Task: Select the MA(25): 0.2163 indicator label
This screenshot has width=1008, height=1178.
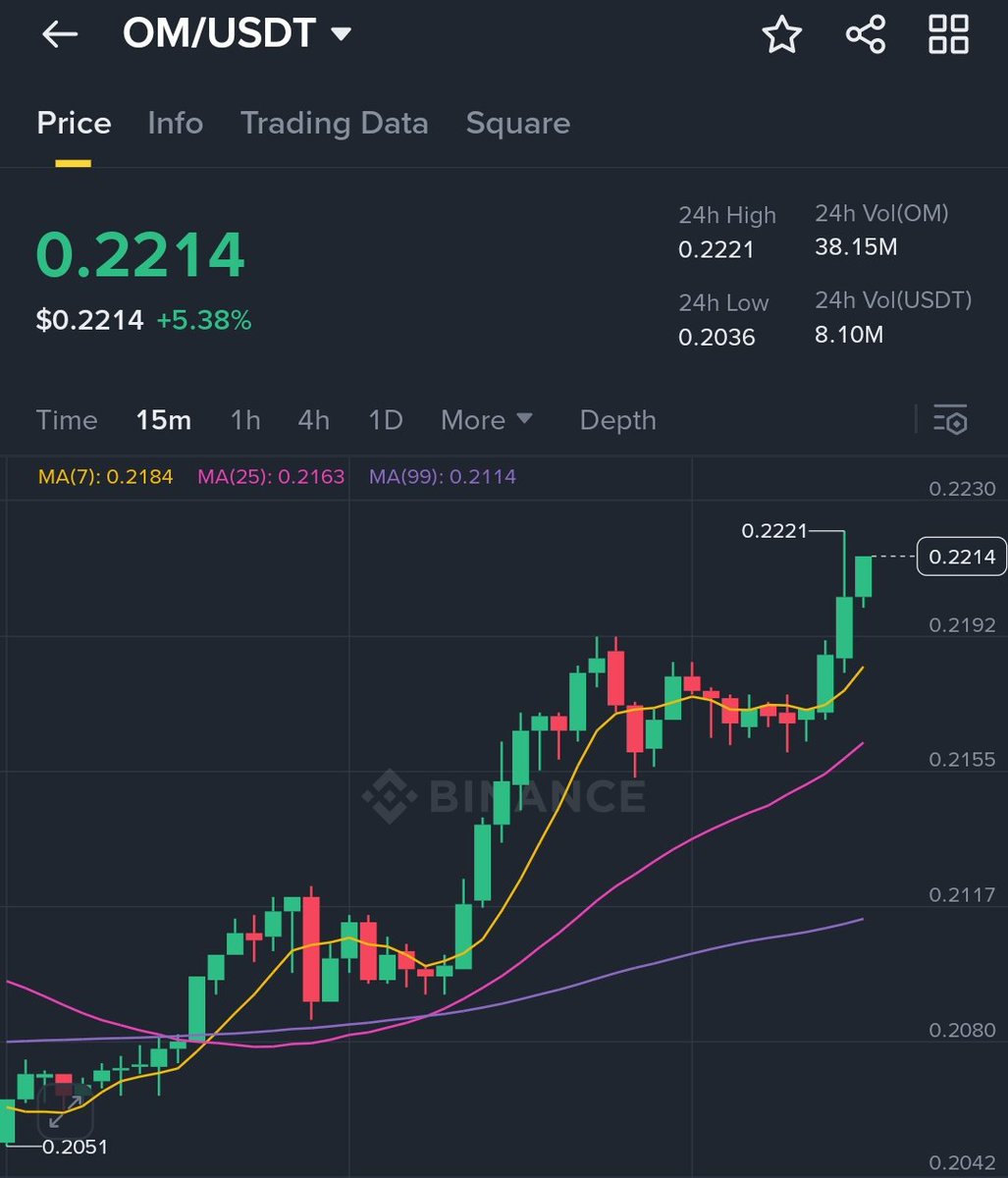Action: click(271, 477)
